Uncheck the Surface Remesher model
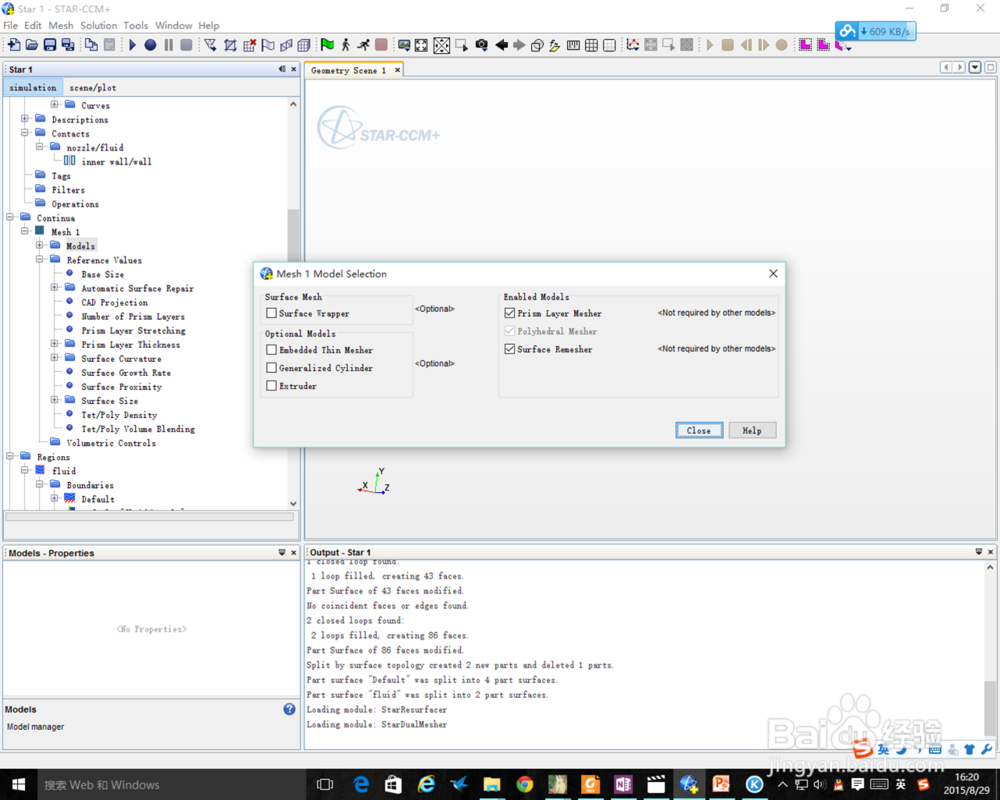Screen dimensions: 1000x800 pos(510,349)
